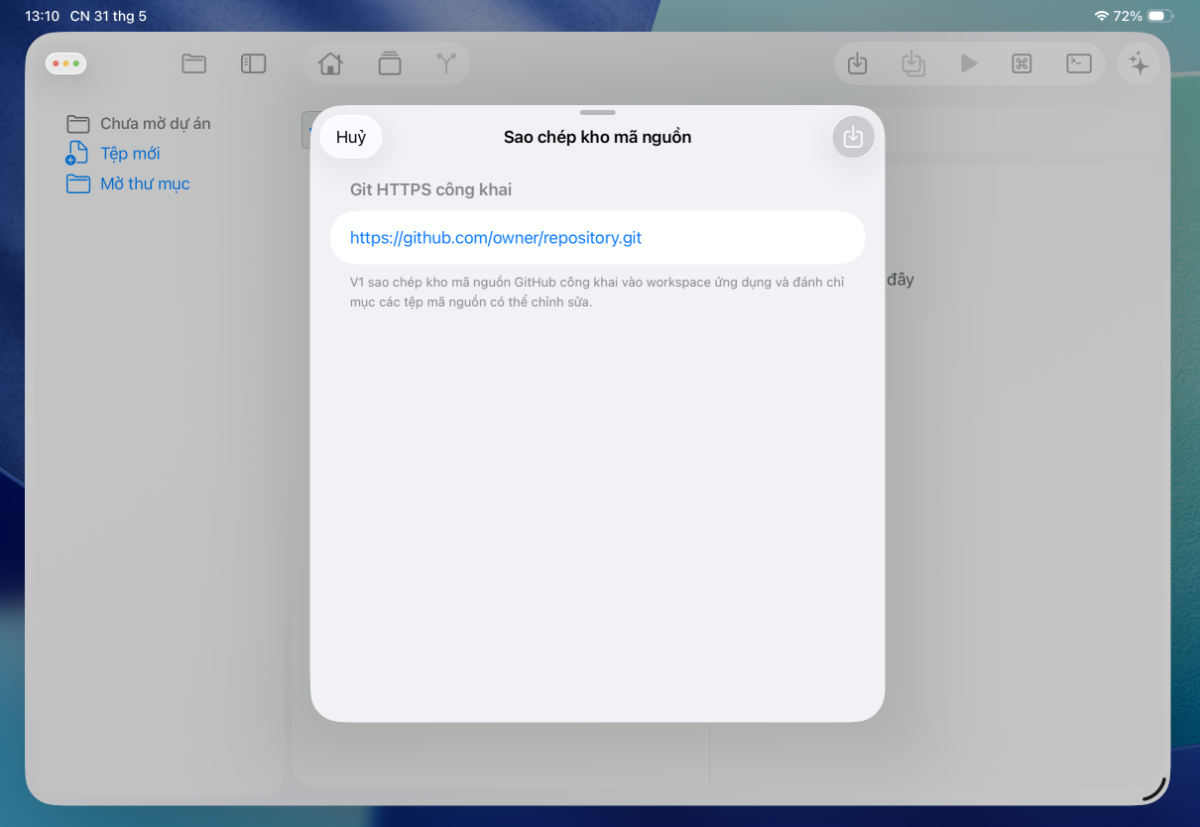1200x827 pixels.
Task: Click the 'Sao chép kho mã nguồn' title
Action: coord(597,137)
